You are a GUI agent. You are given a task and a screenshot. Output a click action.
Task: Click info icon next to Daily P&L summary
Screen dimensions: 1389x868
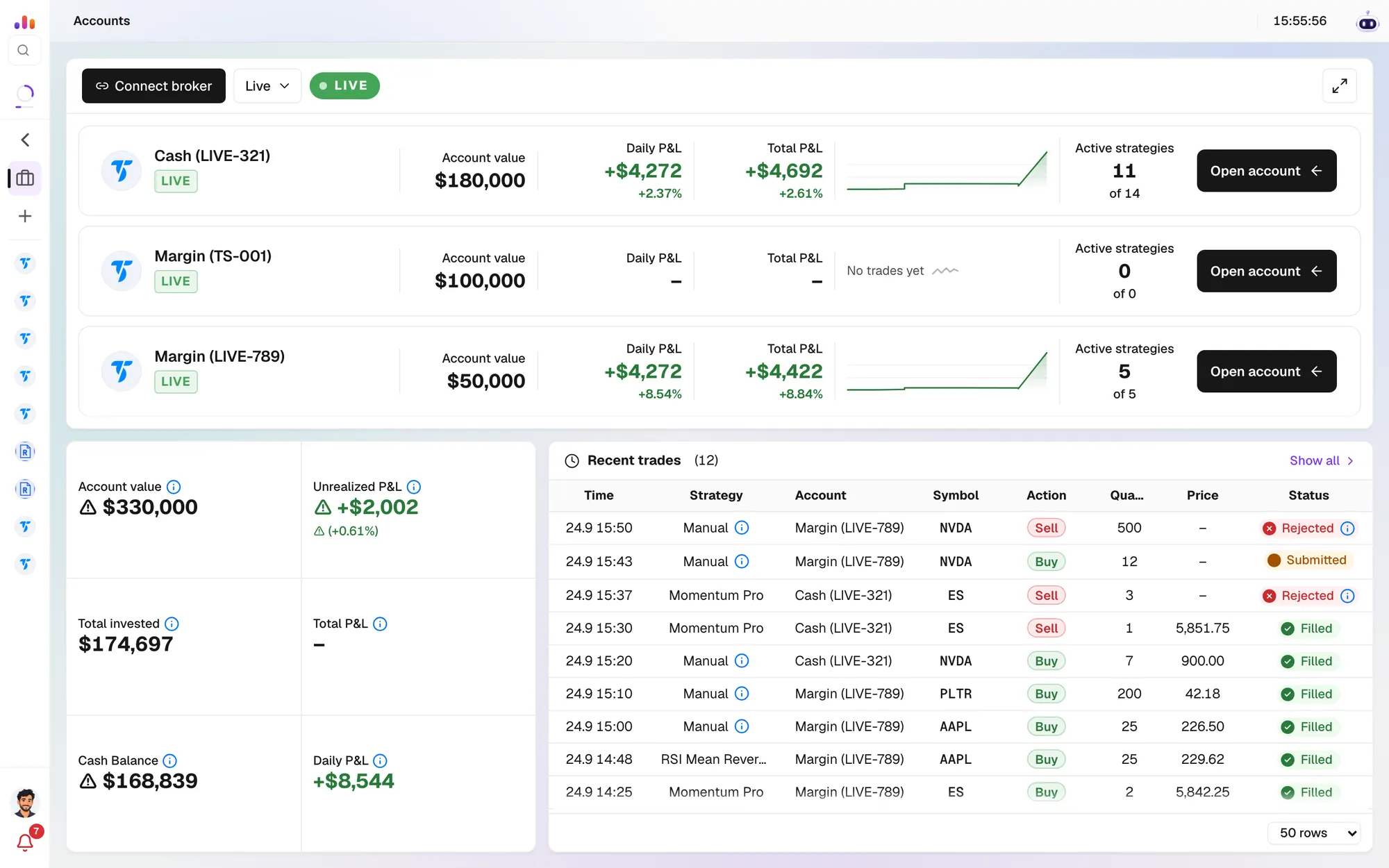(x=380, y=760)
